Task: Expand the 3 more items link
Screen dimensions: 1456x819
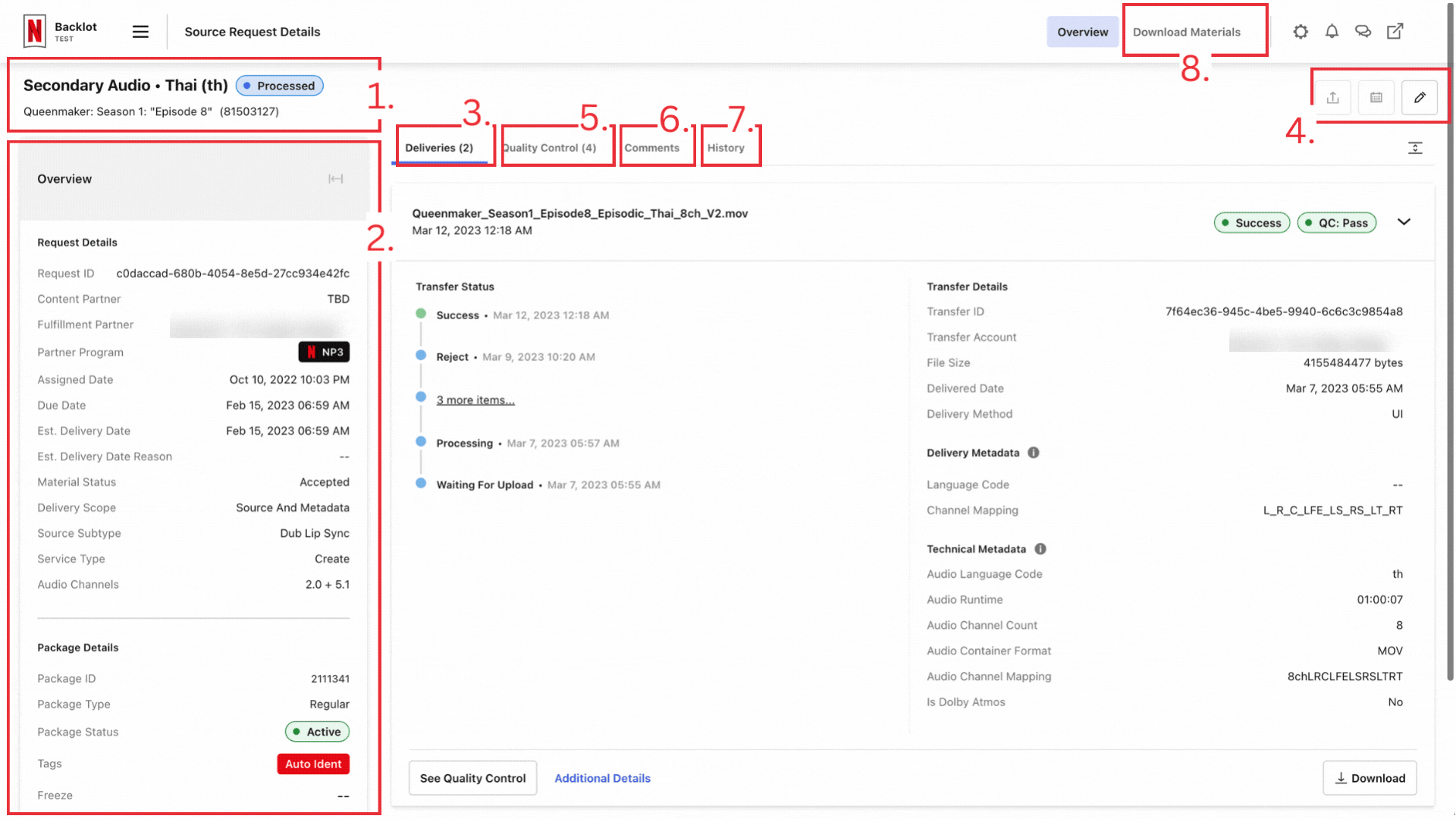Action: click(x=475, y=400)
